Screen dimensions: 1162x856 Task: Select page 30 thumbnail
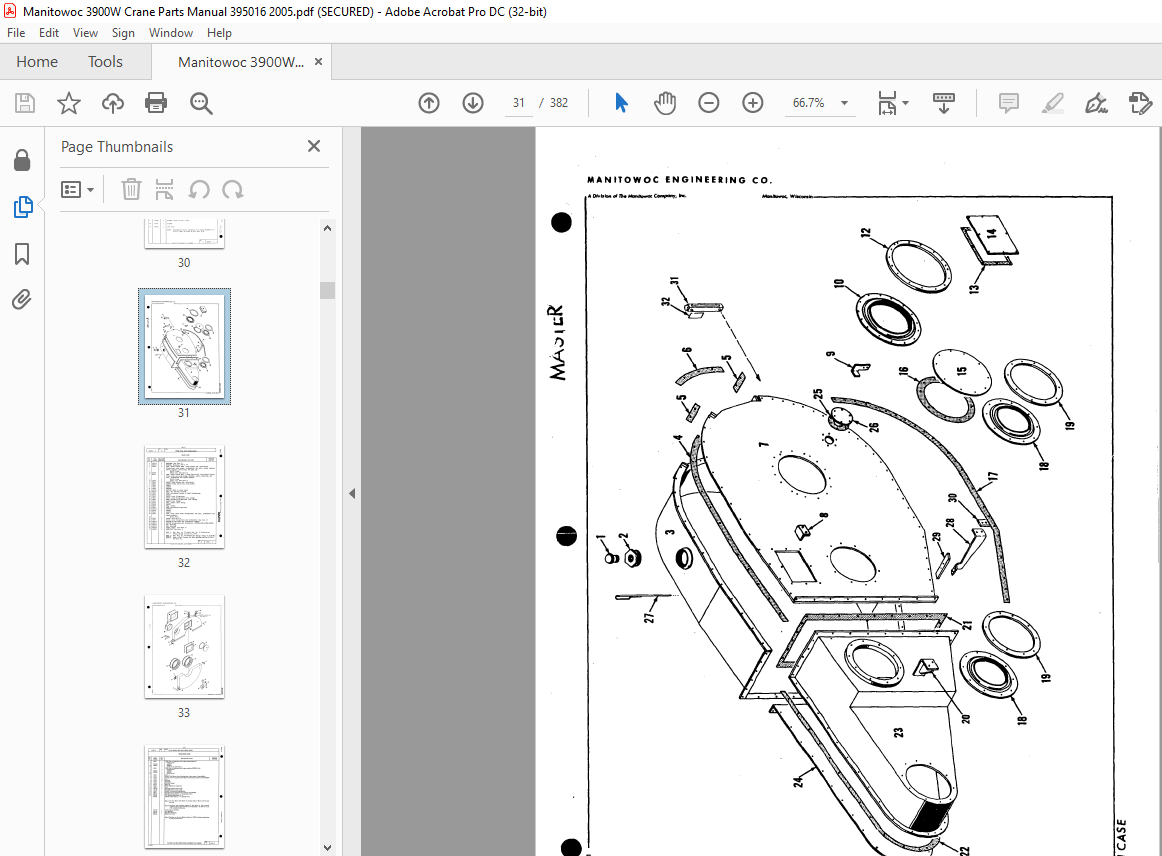click(x=184, y=233)
